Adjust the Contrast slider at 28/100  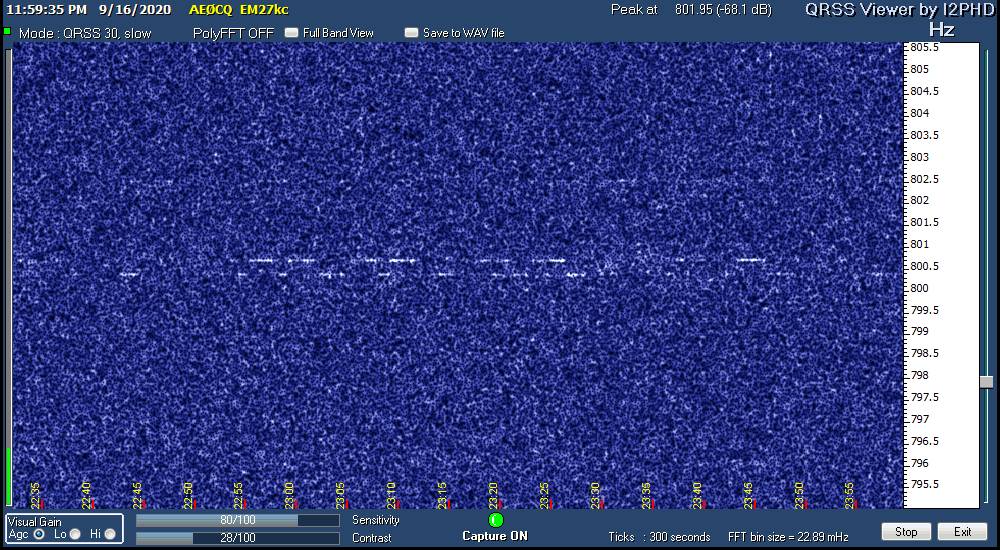pyautogui.click(x=237, y=539)
